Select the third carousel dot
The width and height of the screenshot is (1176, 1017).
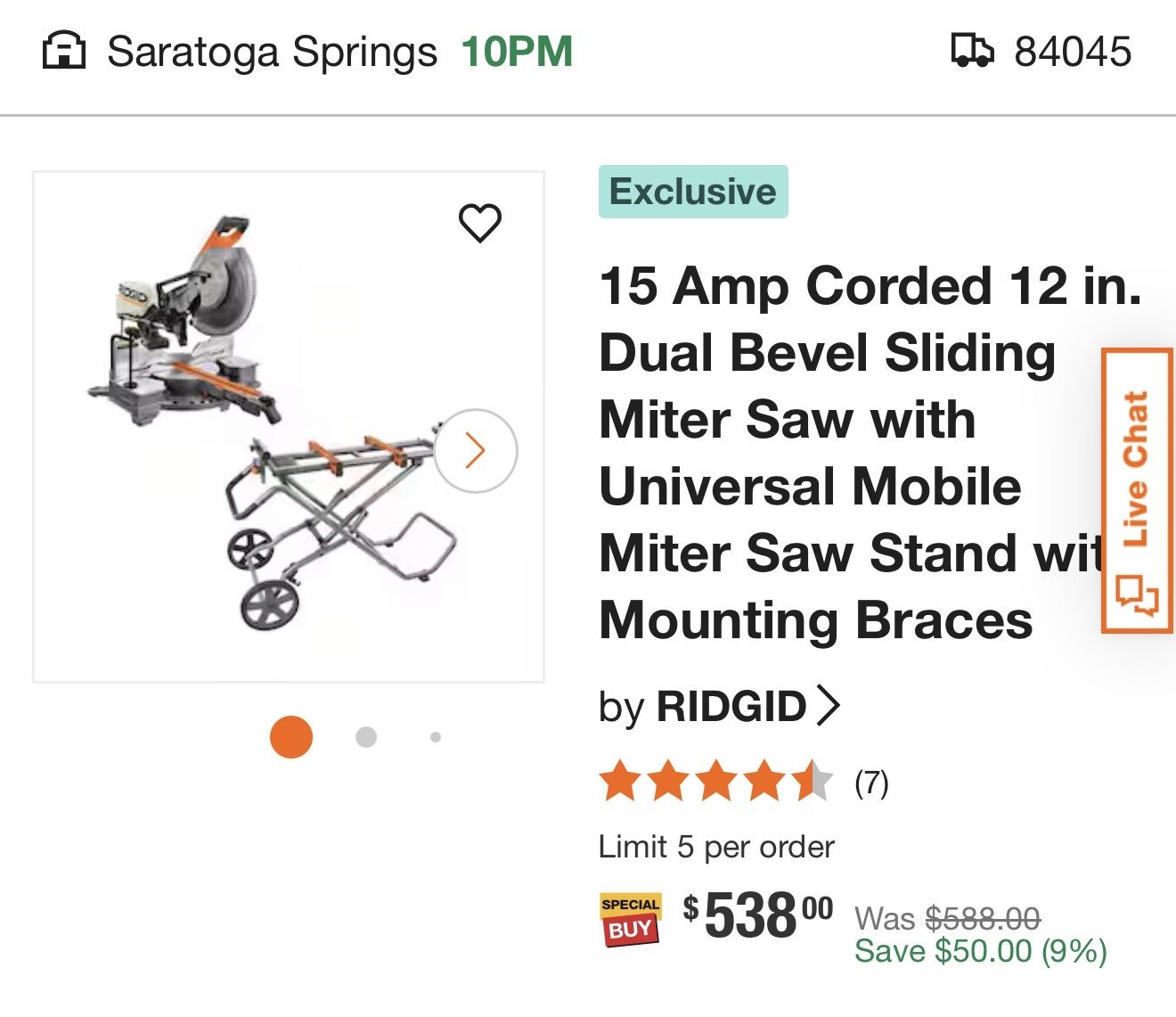pos(436,736)
